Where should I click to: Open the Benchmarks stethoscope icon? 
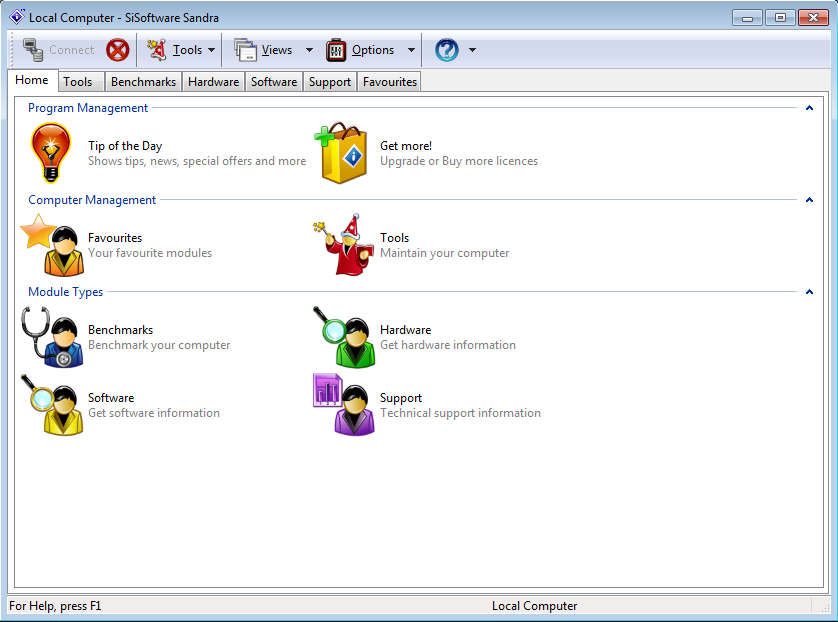(52, 337)
